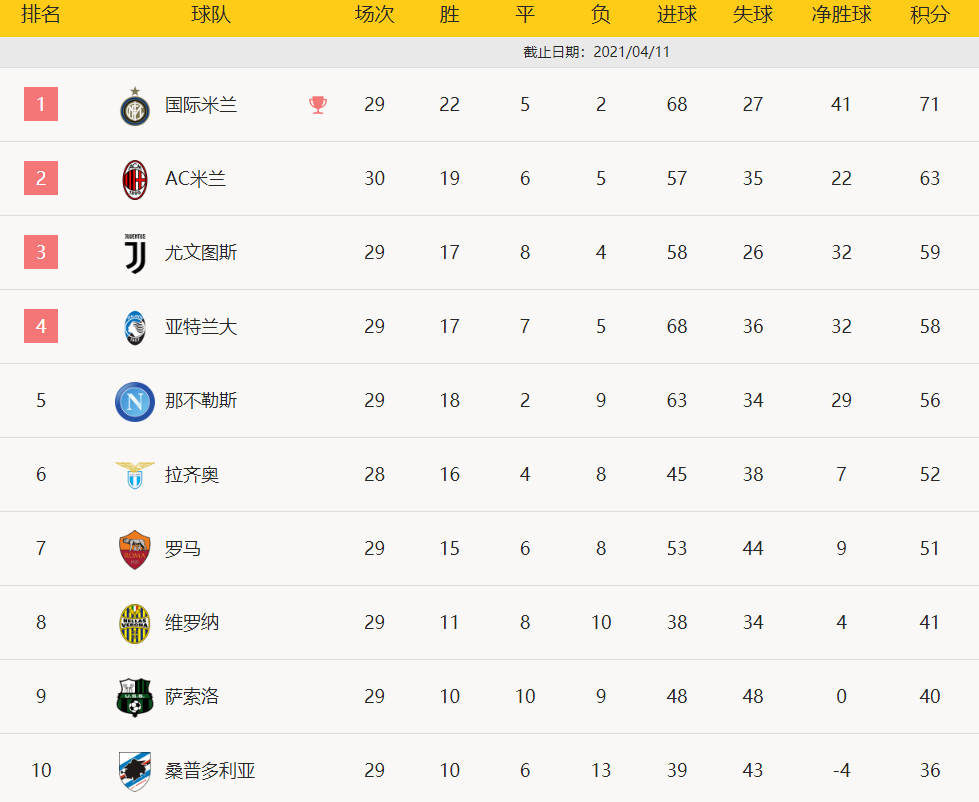Click the 截止日期 2021/04/11 date bar
The height and width of the screenshot is (802, 979).
point(596,52)
